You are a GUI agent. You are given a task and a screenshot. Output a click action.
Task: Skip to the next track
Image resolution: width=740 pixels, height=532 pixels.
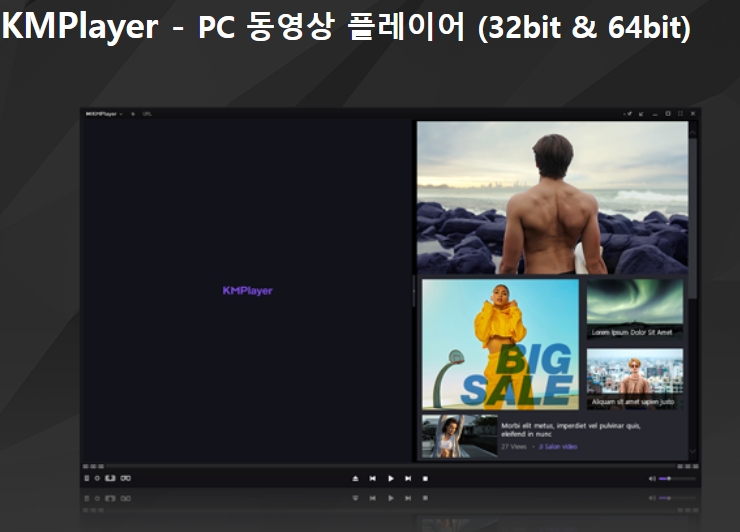(x=408, y=478)
